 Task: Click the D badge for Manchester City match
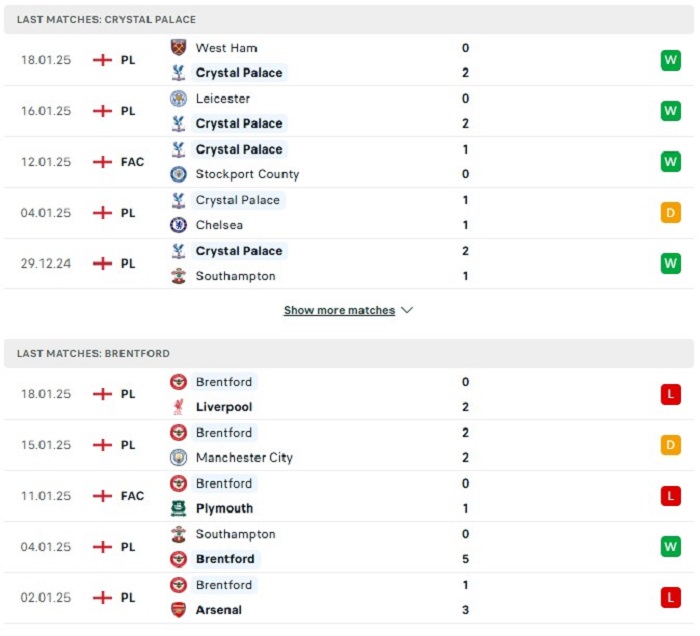pyautogui.click(x=671, y=445)
